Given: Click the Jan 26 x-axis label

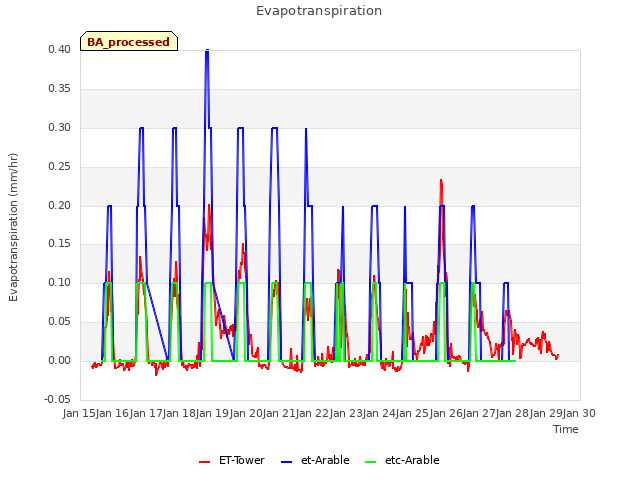Looking at the screenshot, I should point(446,413).
